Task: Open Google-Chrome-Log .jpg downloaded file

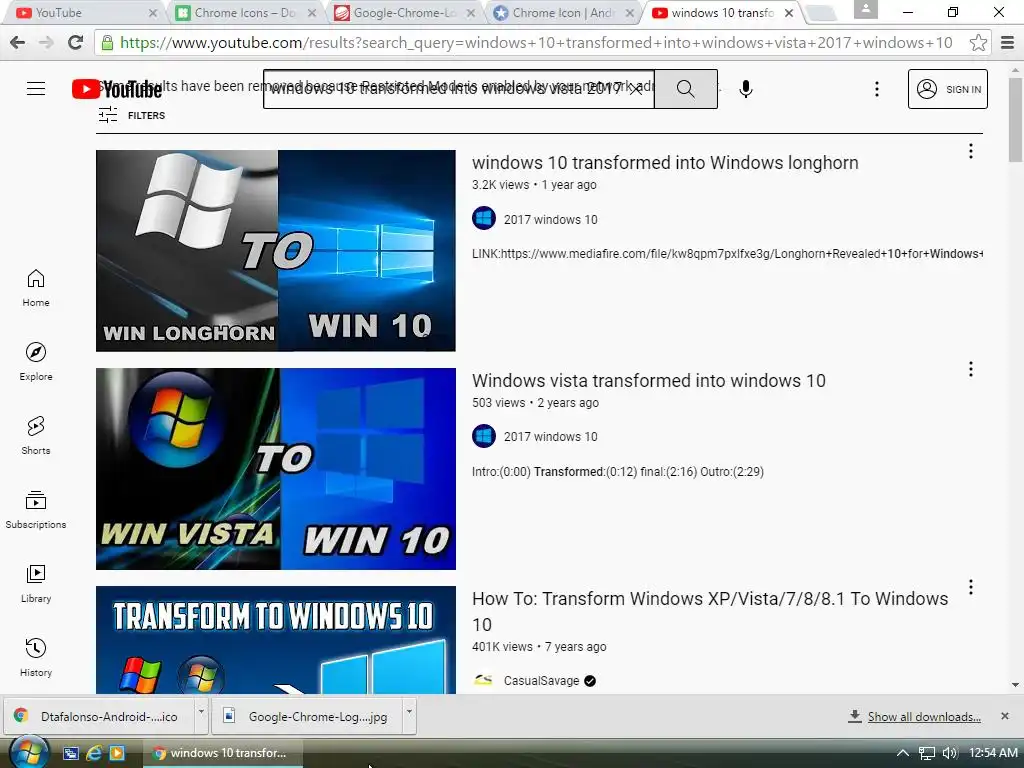Action: point(308,716)
